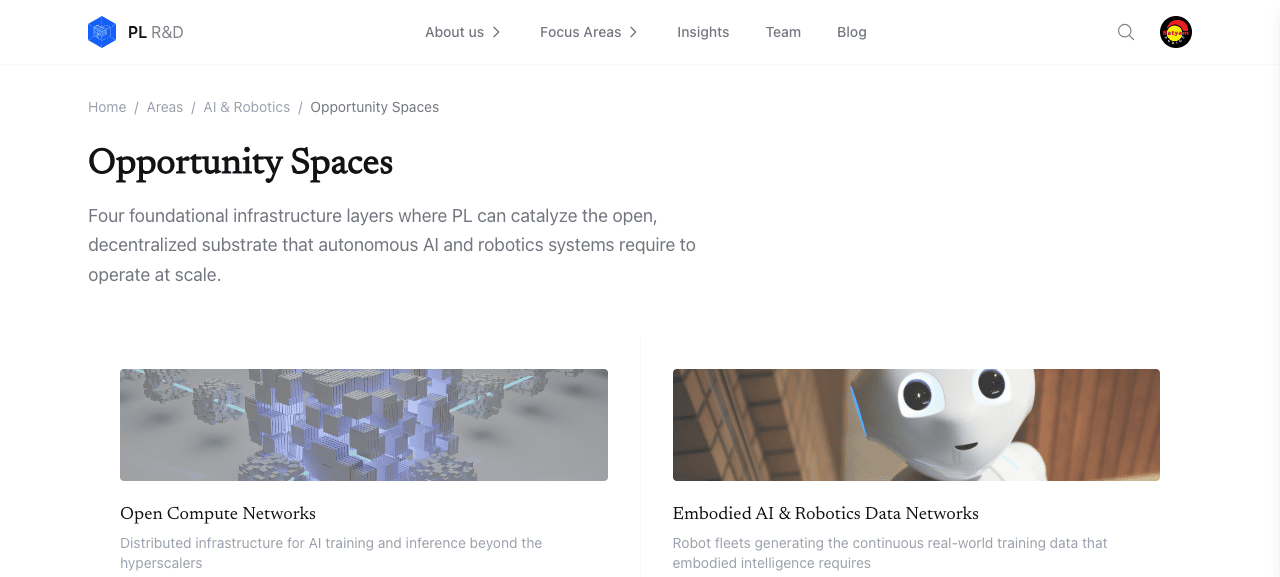
Task: Visit the Blog nav link
Action: [x=852, y=32]
